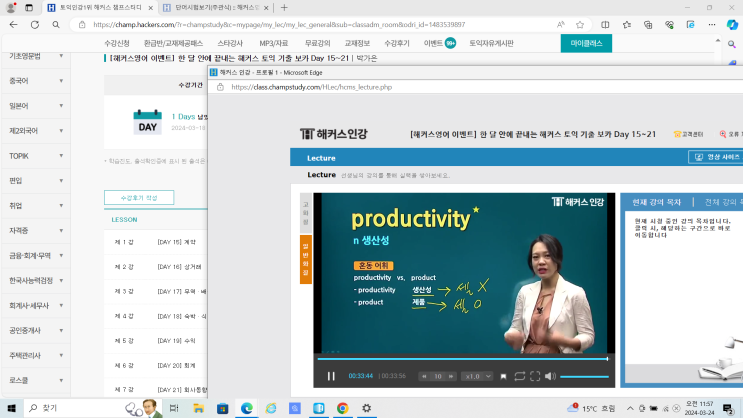Image resolution: width=743 pixels, height=418 pixels.
Task: Select the 일반화질 standard quality tab
Action: (x=306, y=259)
